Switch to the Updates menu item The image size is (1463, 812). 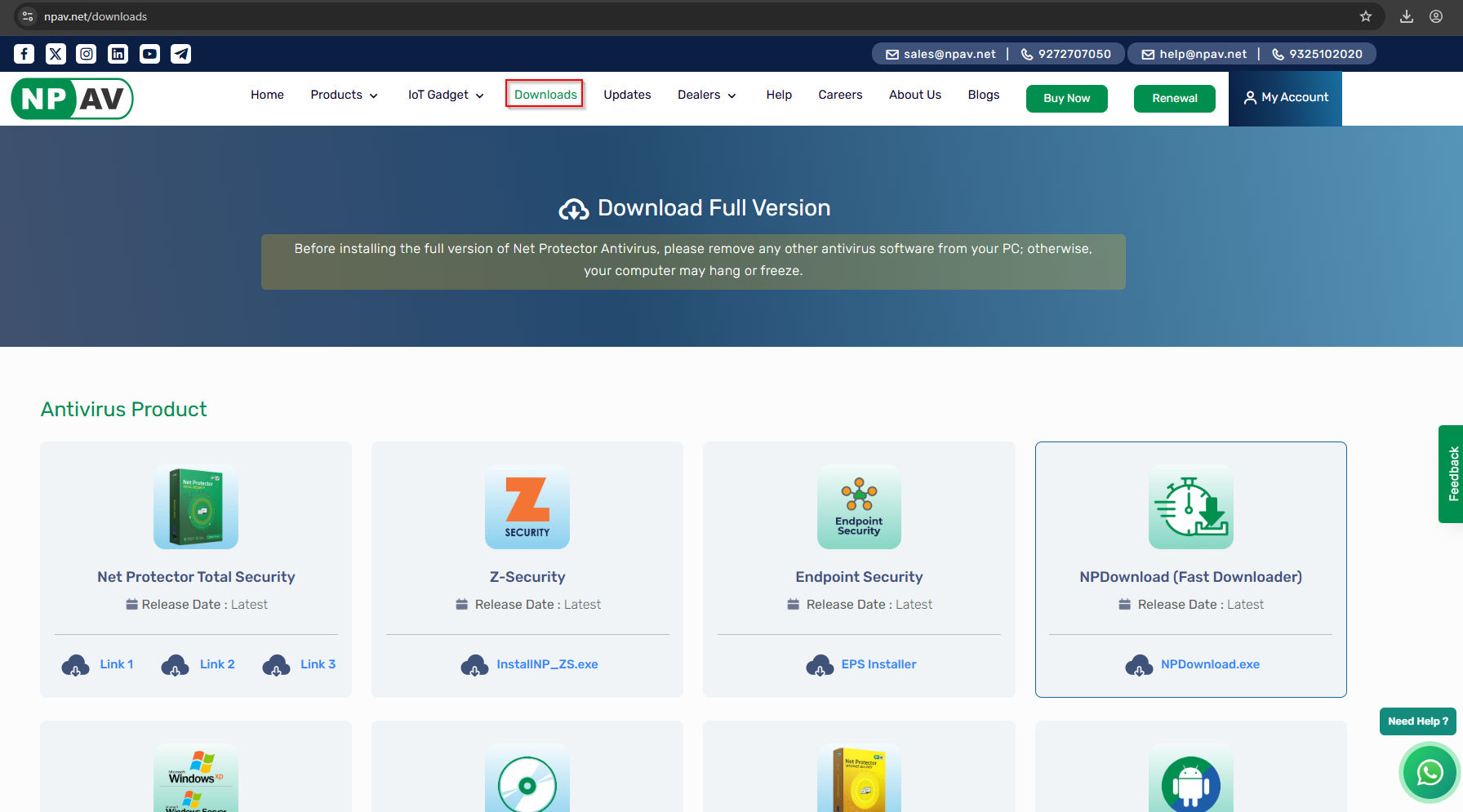pyautogui.click(x=627, y=95)
